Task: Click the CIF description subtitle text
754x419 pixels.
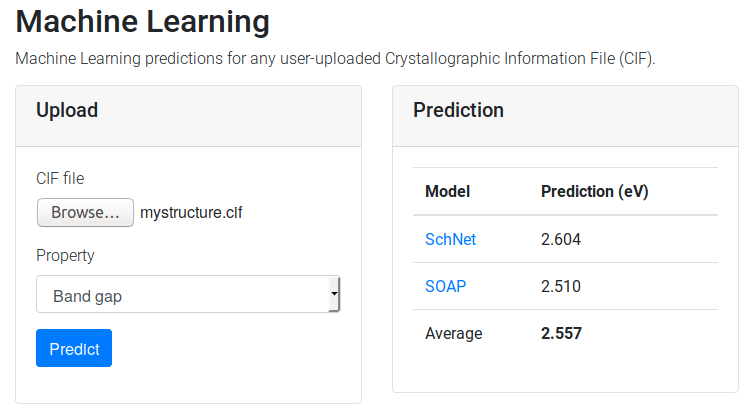Action: 335,58
